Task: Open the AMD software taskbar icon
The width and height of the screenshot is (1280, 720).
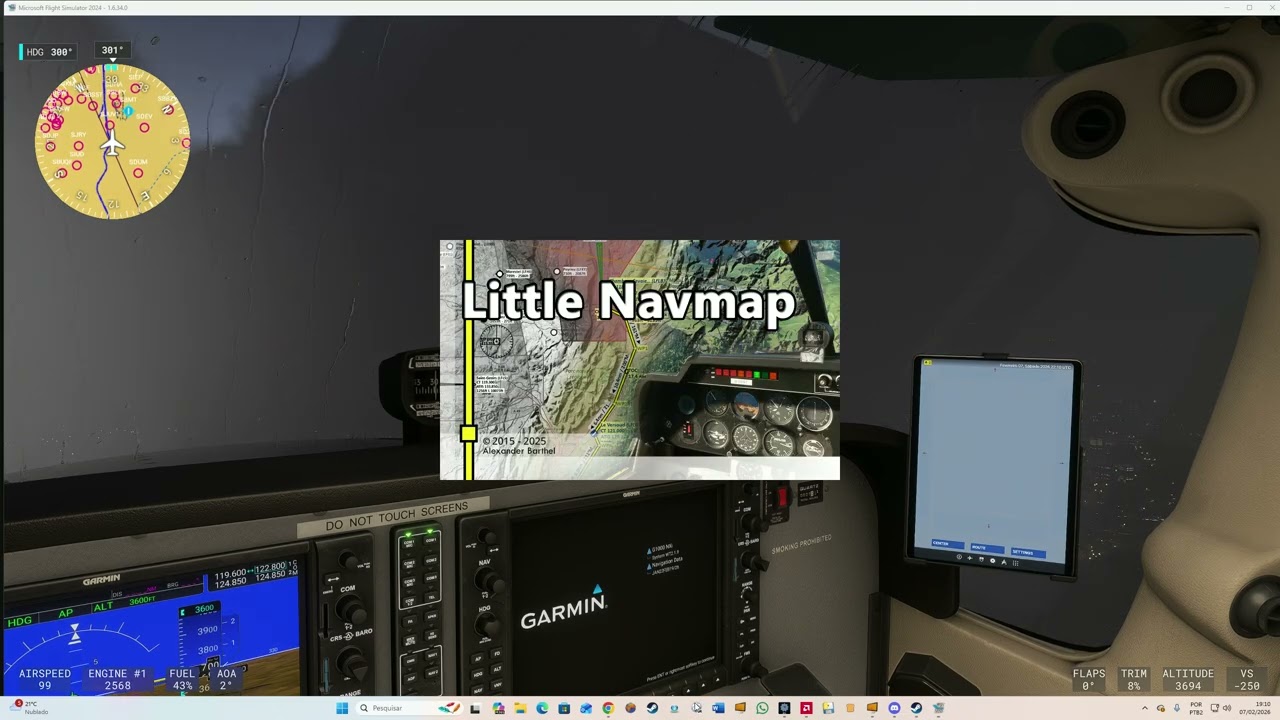Action: (806, 708)
